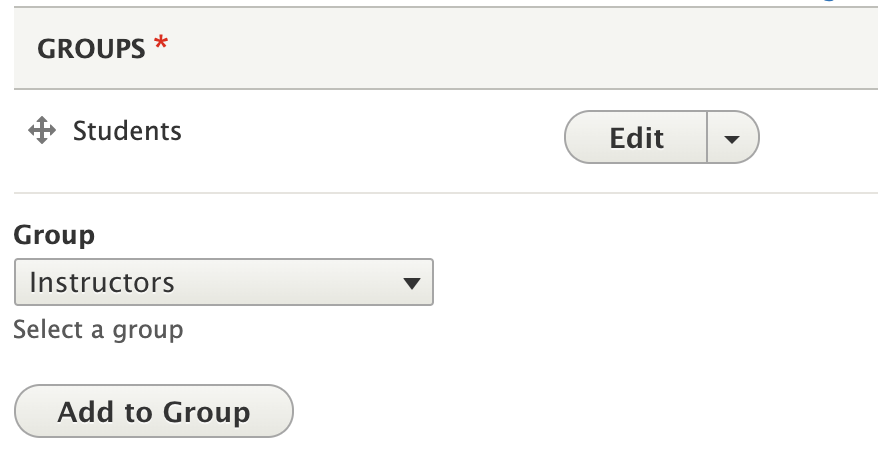Select the GROUPS heading text
The height and width of the screenshot is (460, 880).
click(91, 49)
